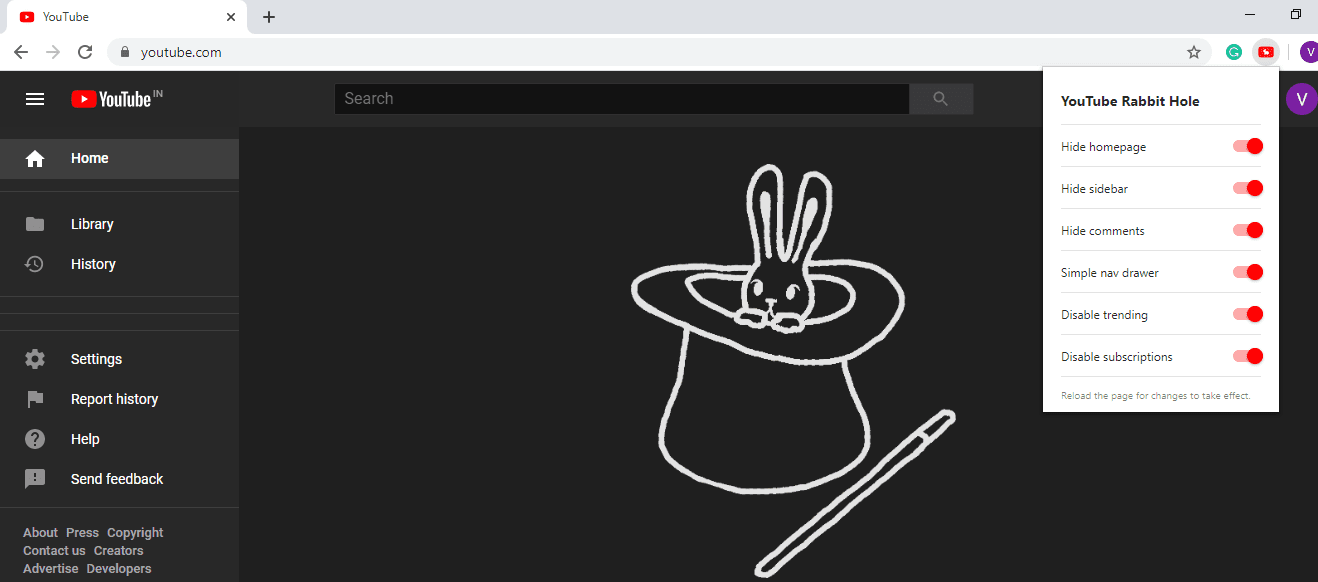Image resolution: width=1318 pixels, height=582 pixels.
Task: Switch off the Disable trending toggle
Action: pos(1248,314)
